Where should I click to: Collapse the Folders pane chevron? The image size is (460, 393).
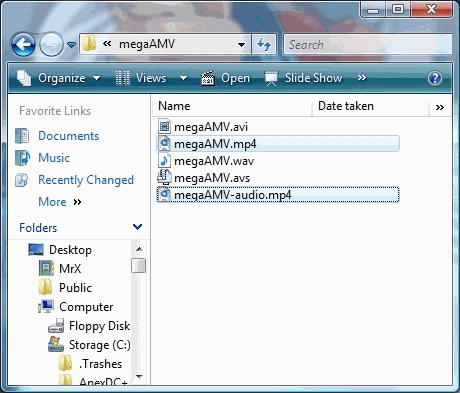point(137,227)
